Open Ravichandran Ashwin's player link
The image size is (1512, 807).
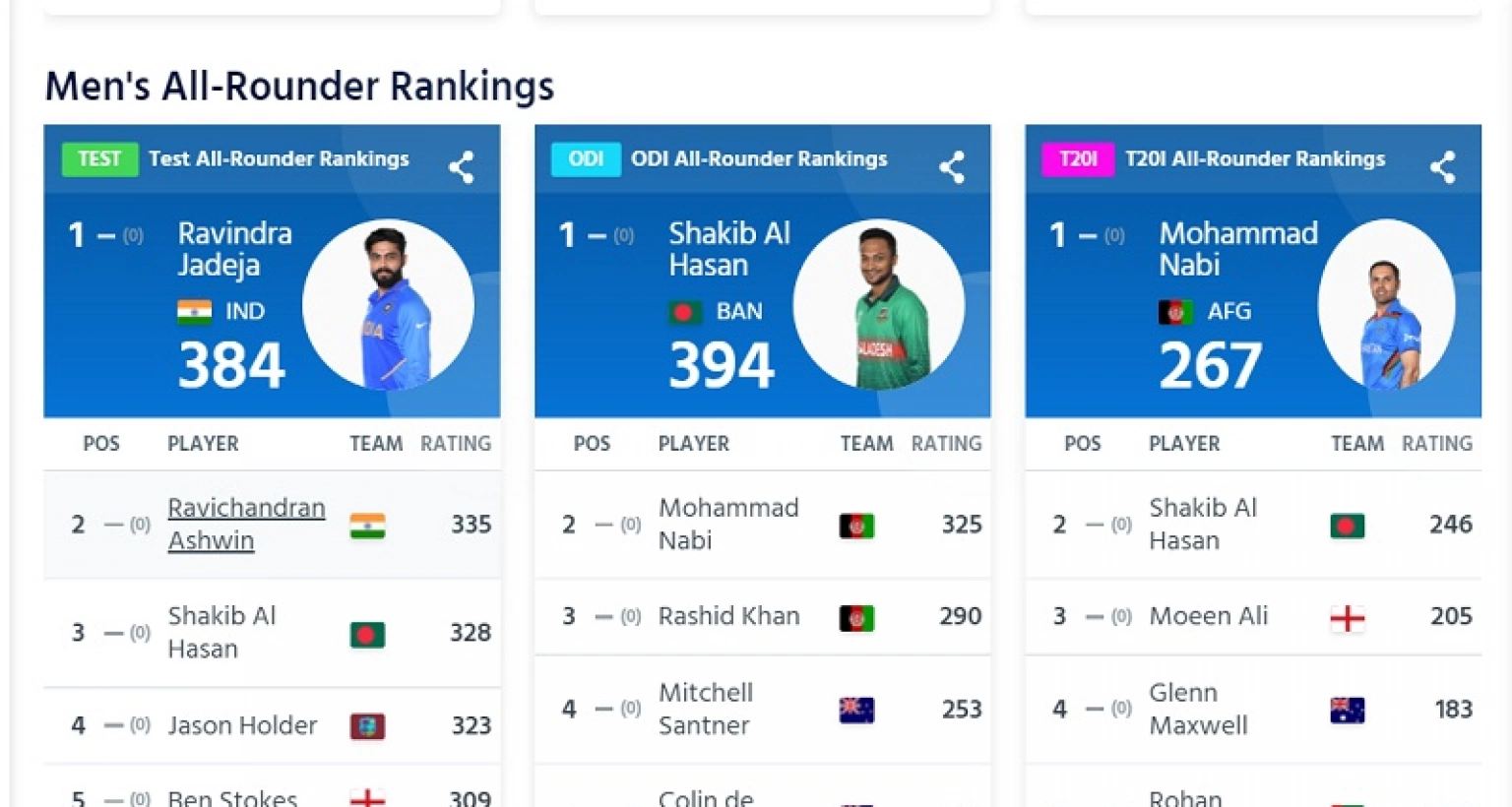point(245,524)
